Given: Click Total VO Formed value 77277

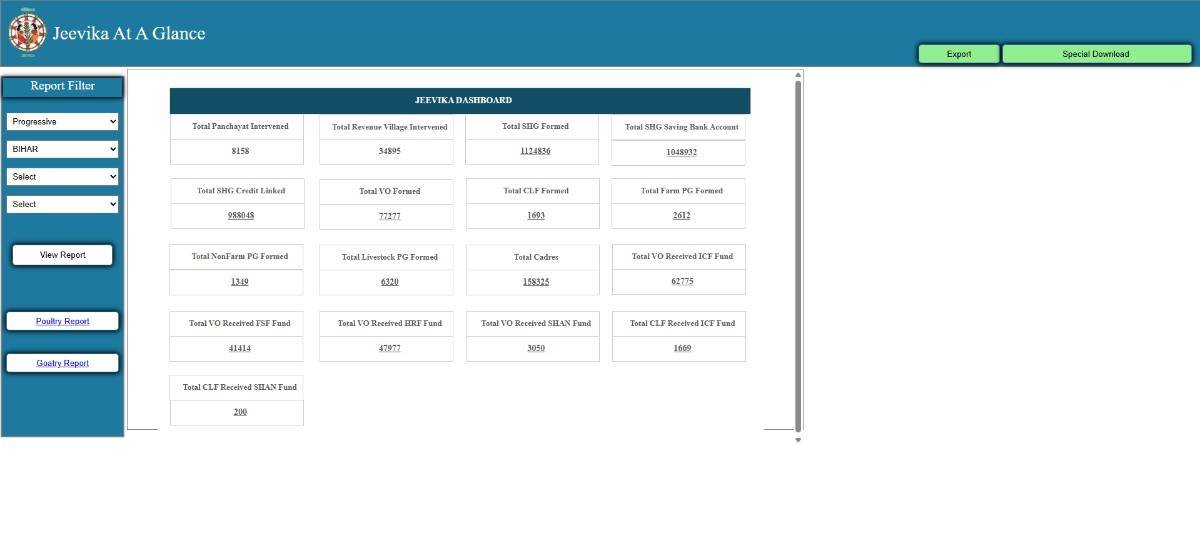Looking at the screenshot, I should point(389,216).
